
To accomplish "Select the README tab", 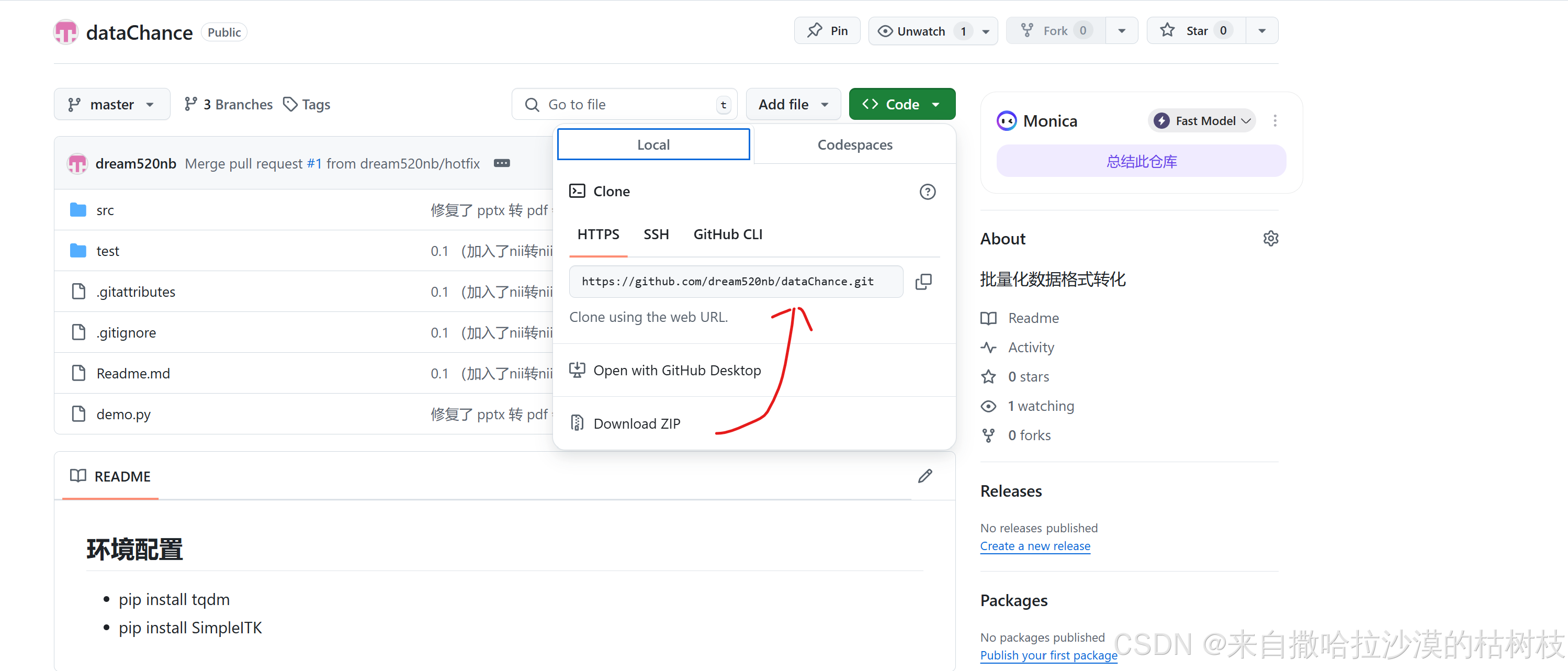I will coord(110,476).
